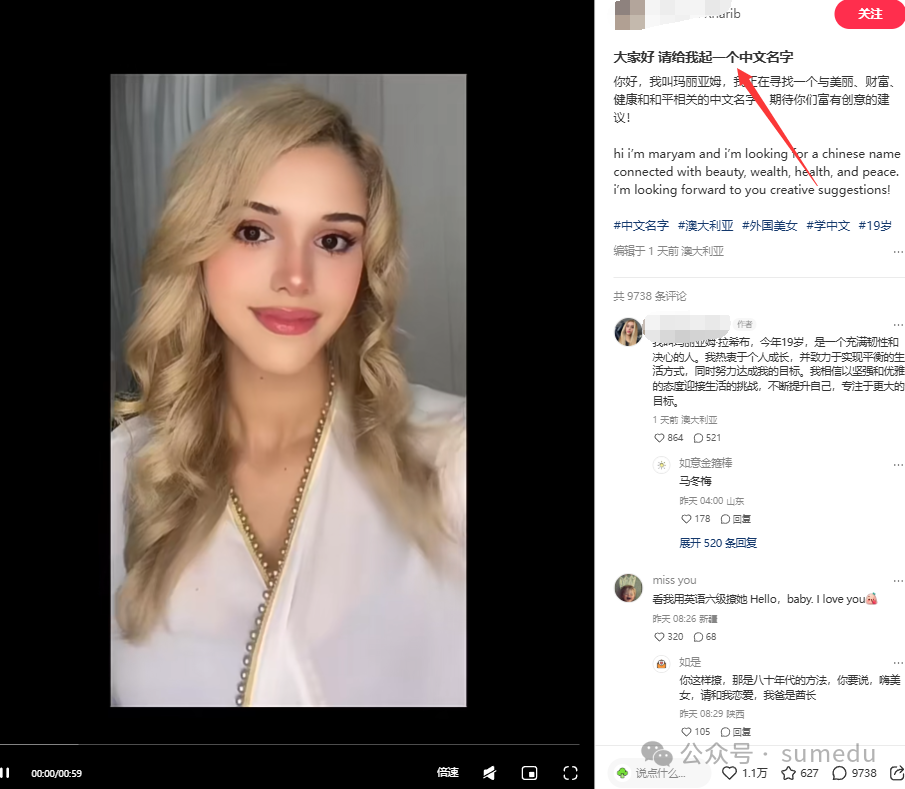Select the #19岁 hashtag
905x789 pixels.
(874, 226)
